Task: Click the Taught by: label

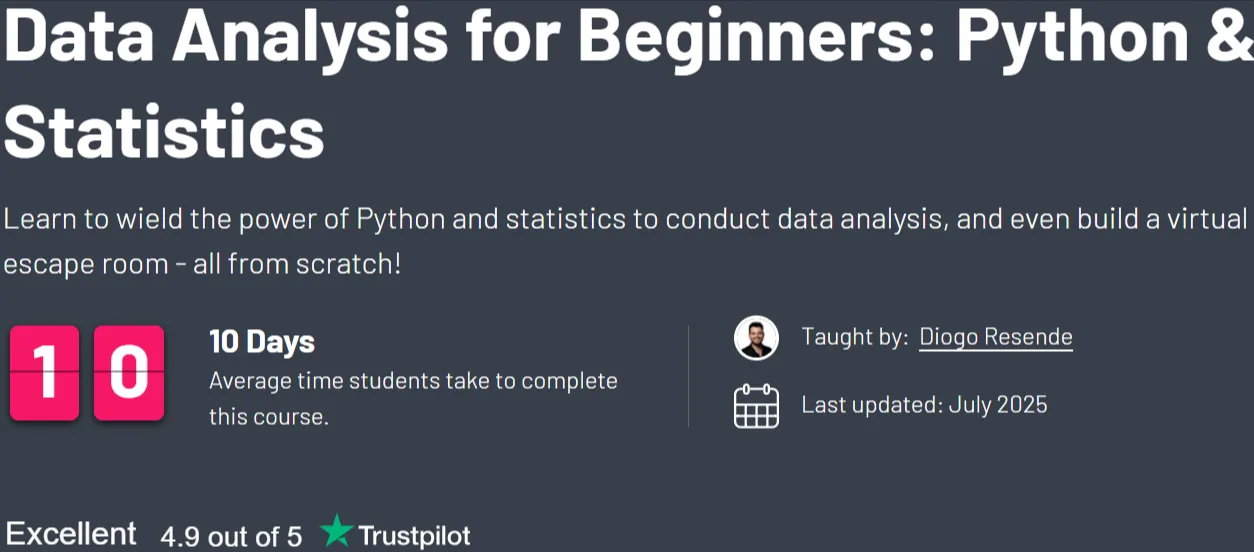Action: tap(855, 337)
